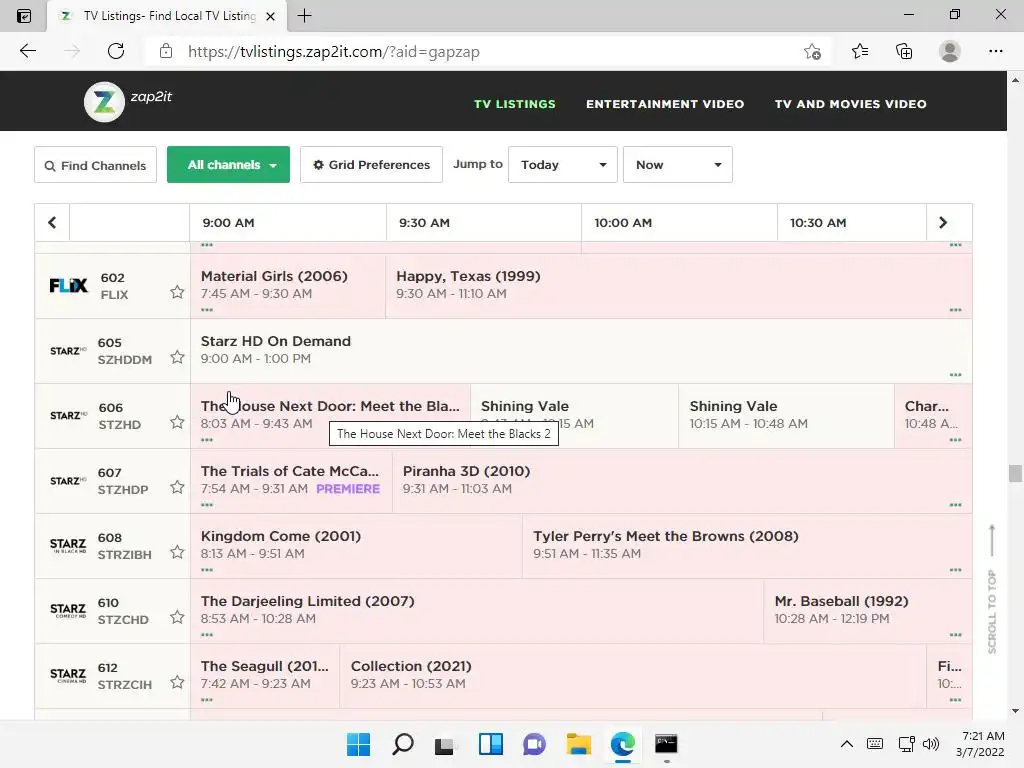Open Chat on taskbar
The height and width of the screenshot is (768, 1024).
[534, 744]
